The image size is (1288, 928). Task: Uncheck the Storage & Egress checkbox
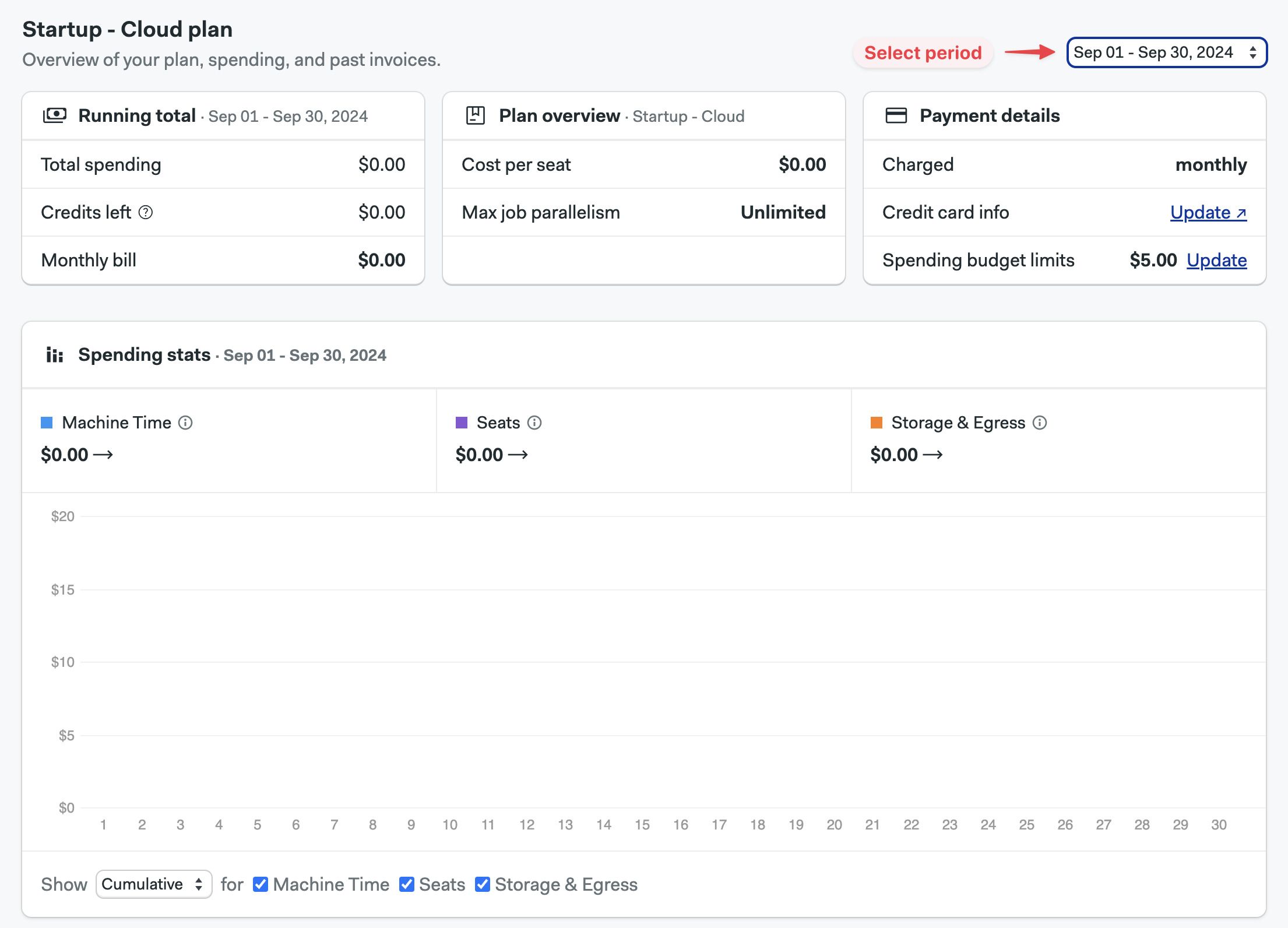(x=483, y=884)
